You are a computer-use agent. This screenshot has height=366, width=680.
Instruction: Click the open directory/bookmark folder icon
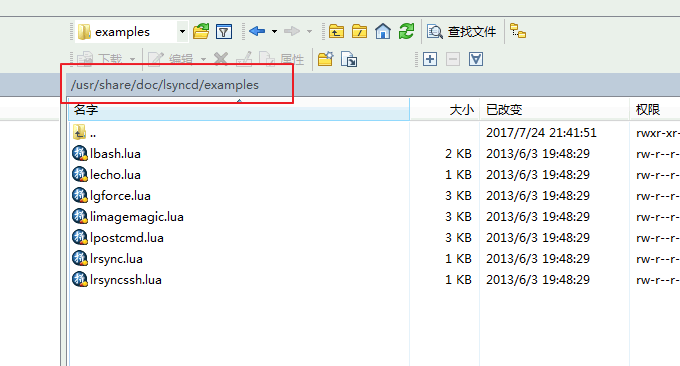pos(201,32)
